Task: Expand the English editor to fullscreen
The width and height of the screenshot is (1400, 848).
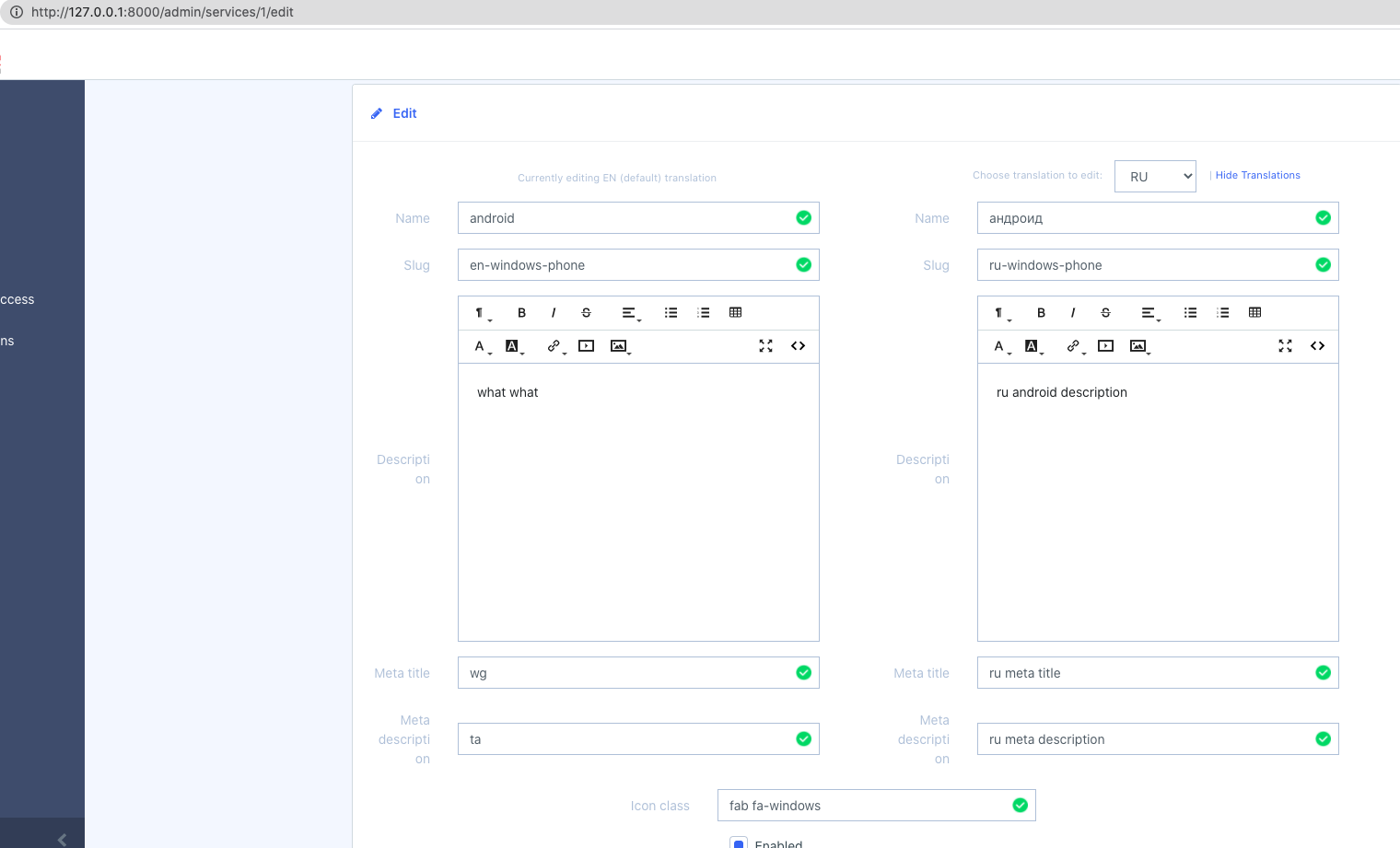Action: point(765,345)
